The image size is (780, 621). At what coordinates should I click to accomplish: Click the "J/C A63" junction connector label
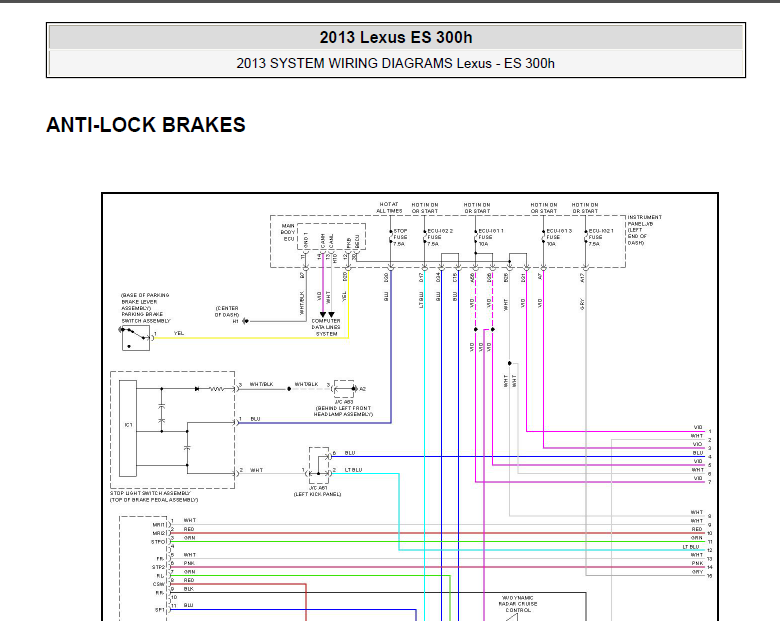coord(344,402)
